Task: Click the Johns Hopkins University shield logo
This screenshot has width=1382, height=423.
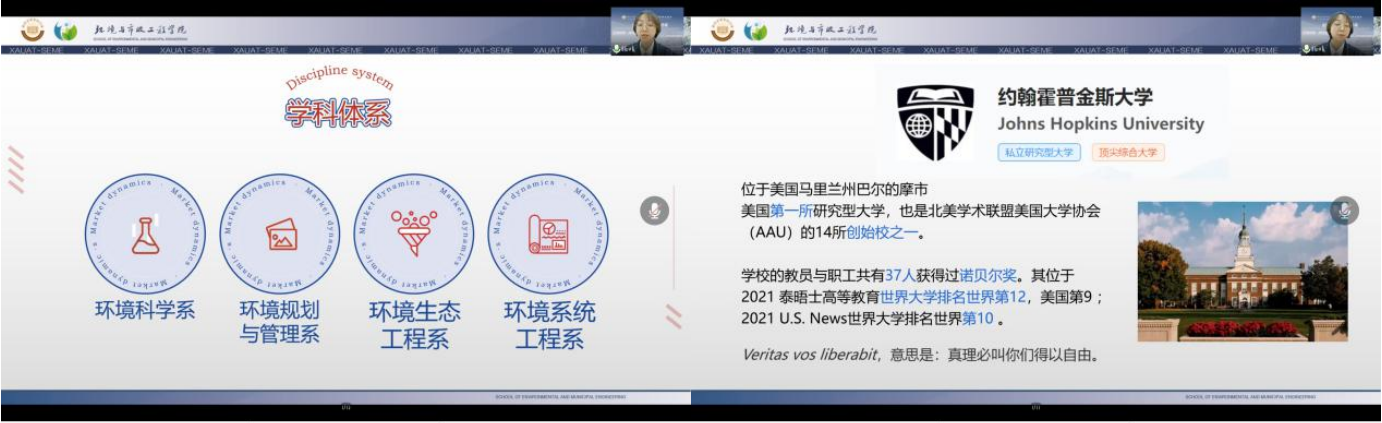Action: click(934, 123)
